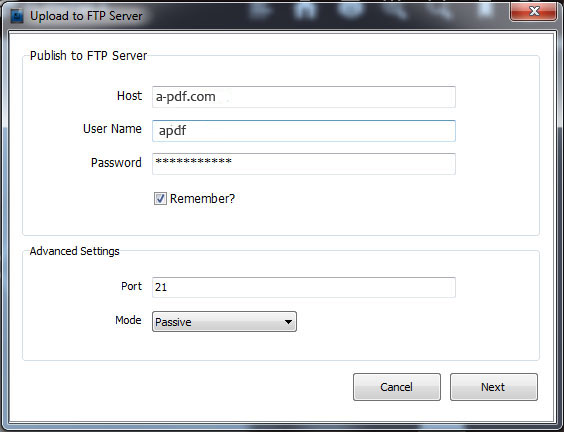Click the Next button
This screenshot has height=432, width=564.
pyautogui.click(x=494, y=387)
